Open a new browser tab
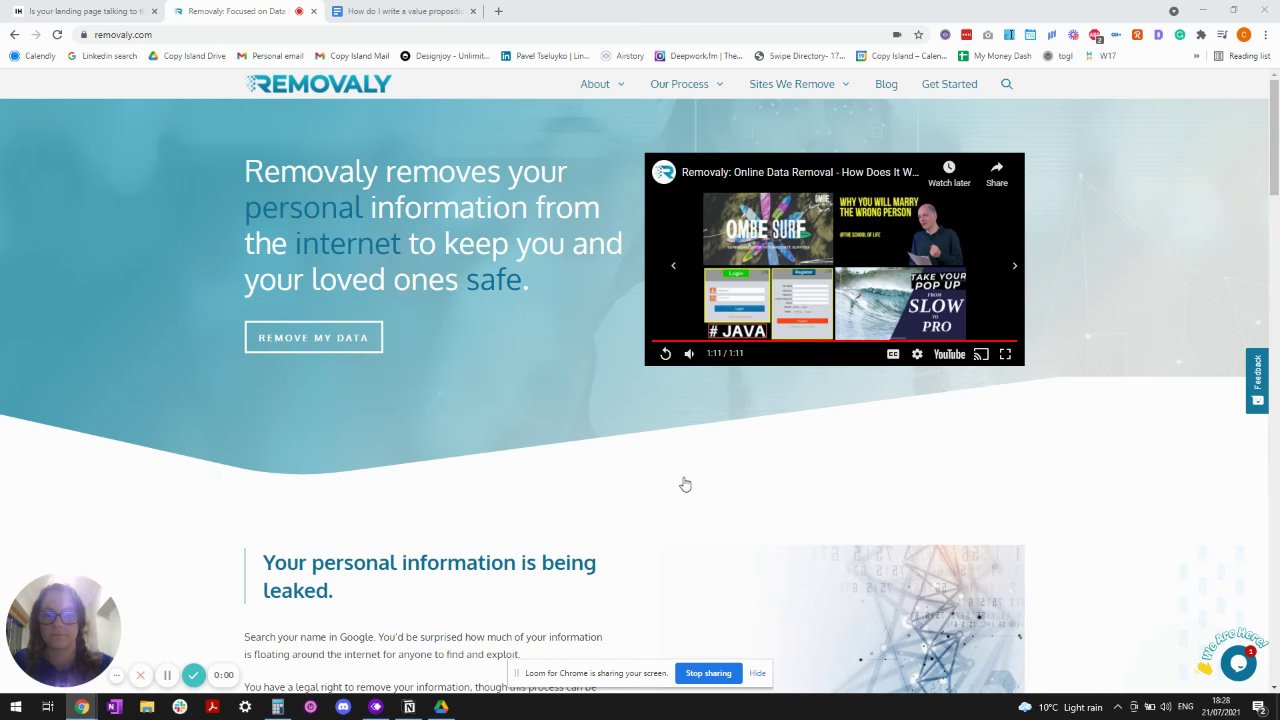 click(x=498, y=11)
